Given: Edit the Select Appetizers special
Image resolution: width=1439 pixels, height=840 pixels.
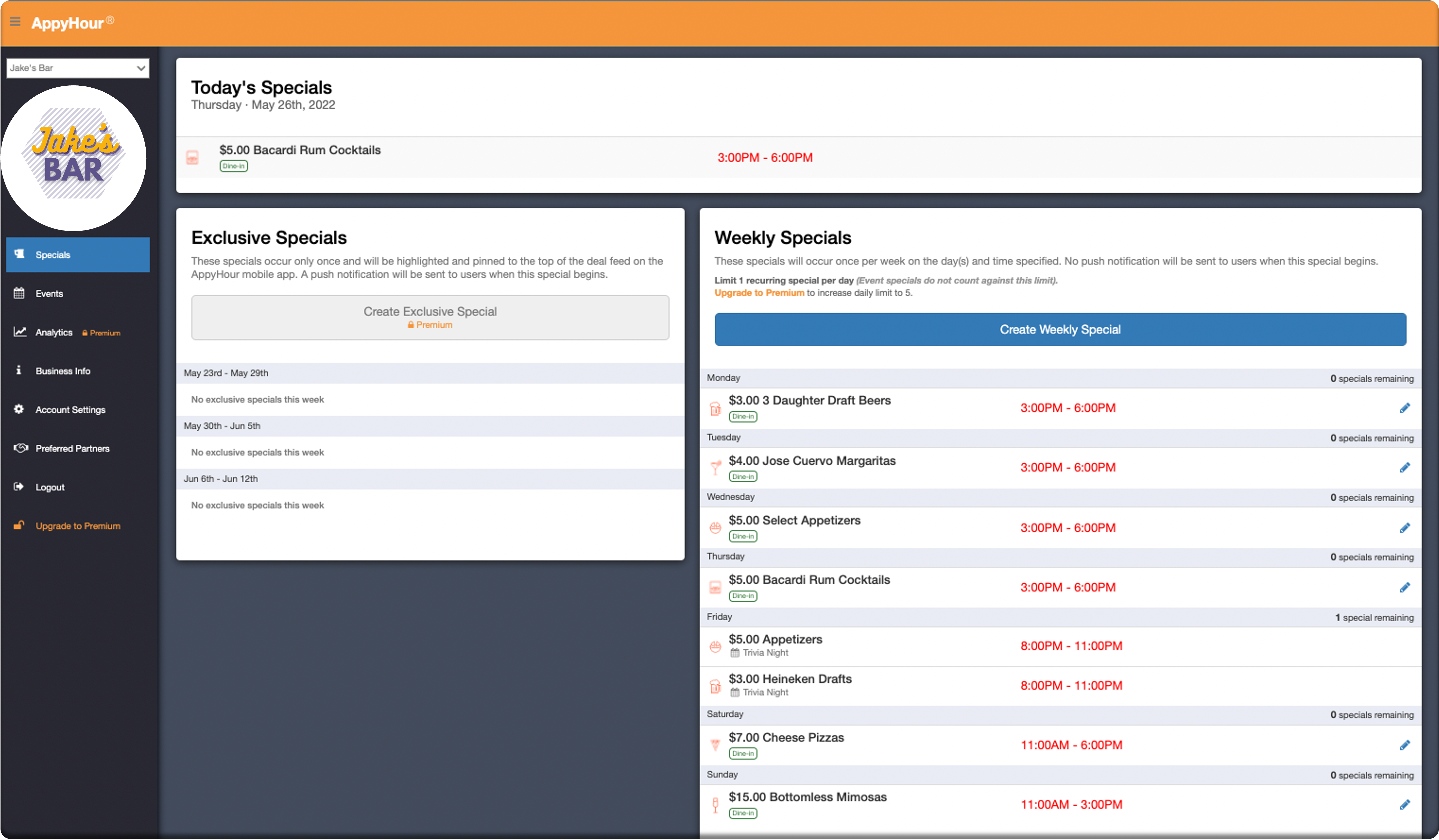Looking at the screenshot, I should pyautogui.click(x=1405, y=528).
